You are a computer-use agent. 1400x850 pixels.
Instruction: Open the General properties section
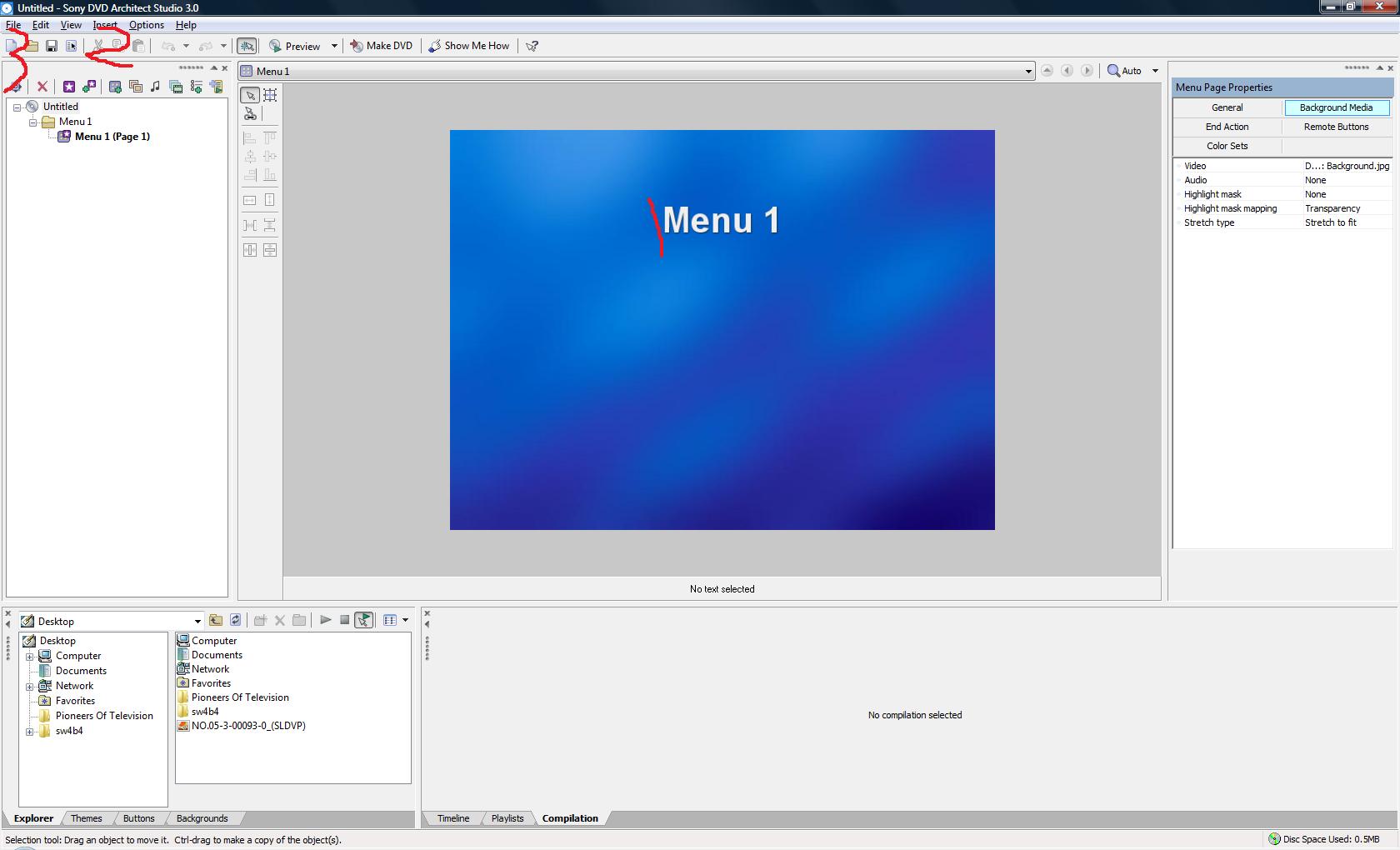pyautogui.click(x=1227, y=107)
